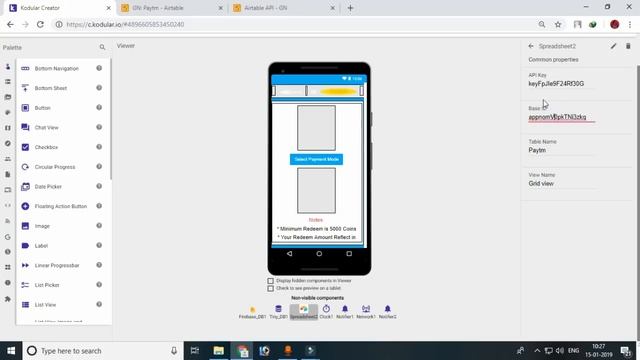
Task: Switch to the Airtable API - GN tab
Action: click(284, 8)
